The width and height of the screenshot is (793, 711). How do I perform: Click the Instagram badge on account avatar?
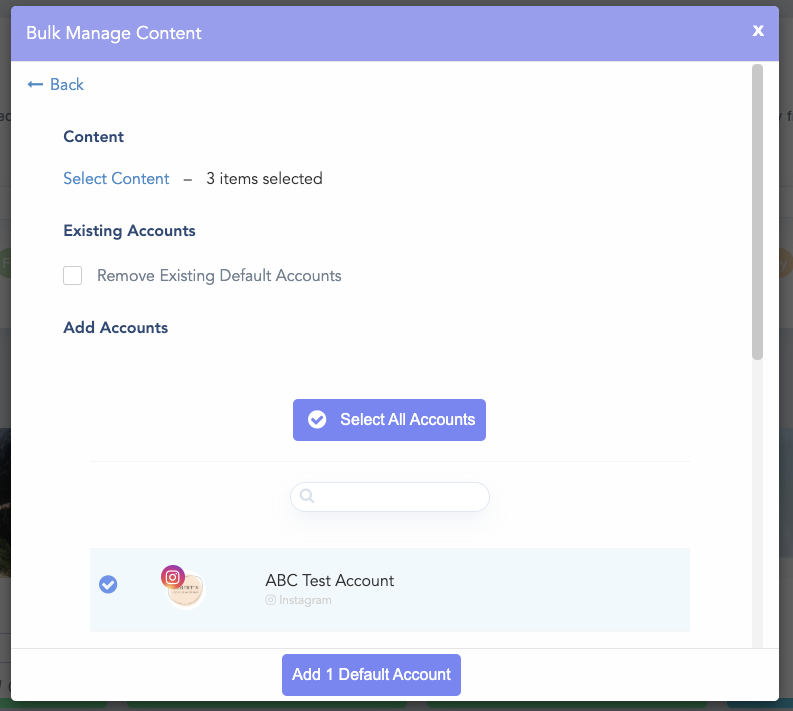point(172,577)
